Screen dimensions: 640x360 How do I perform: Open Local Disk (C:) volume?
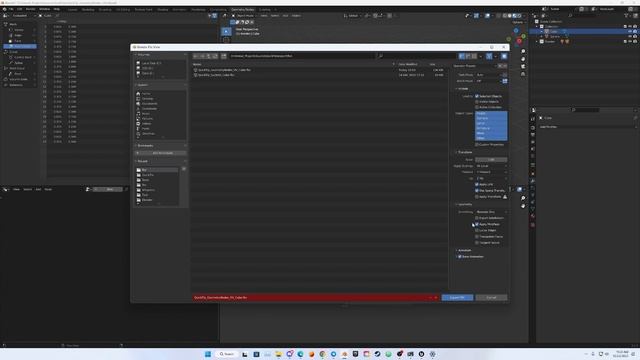pos(151,63)
